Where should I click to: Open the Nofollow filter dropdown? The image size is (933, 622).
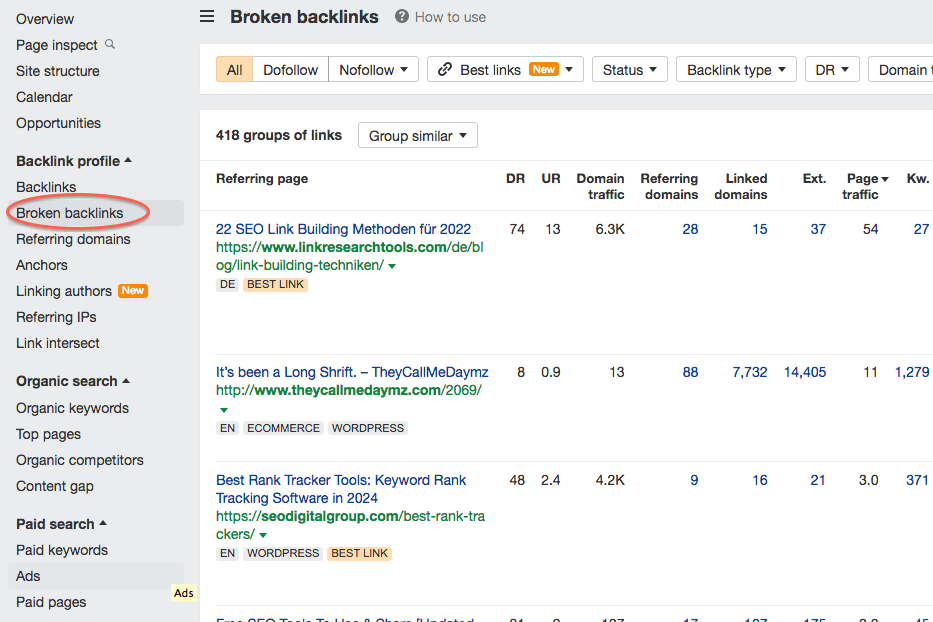point(373,70)
